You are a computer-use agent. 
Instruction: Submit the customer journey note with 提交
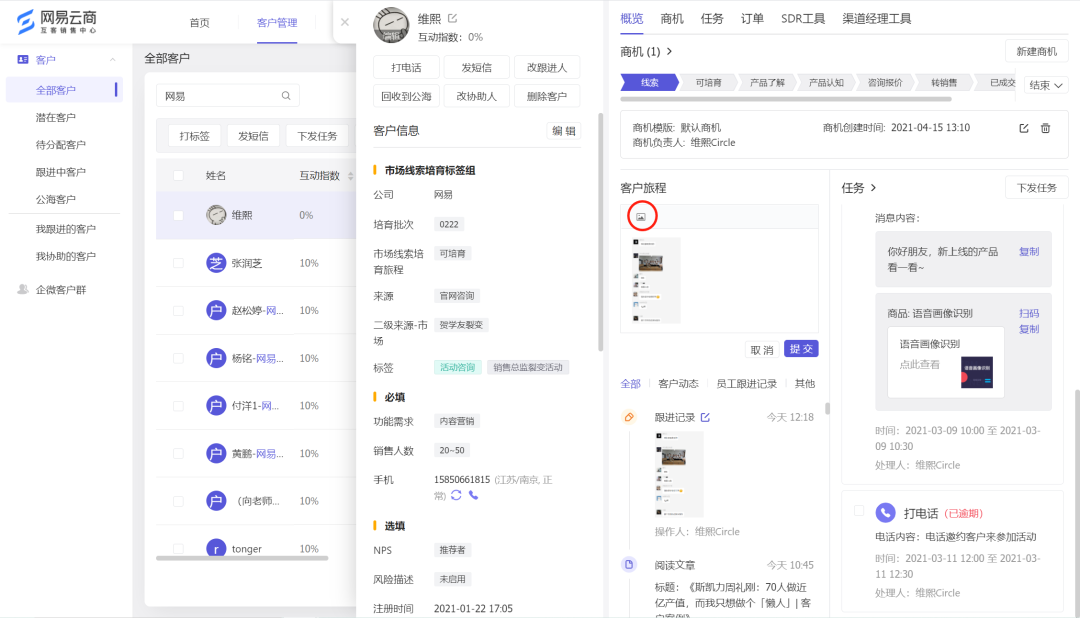(x=801, y=349)
